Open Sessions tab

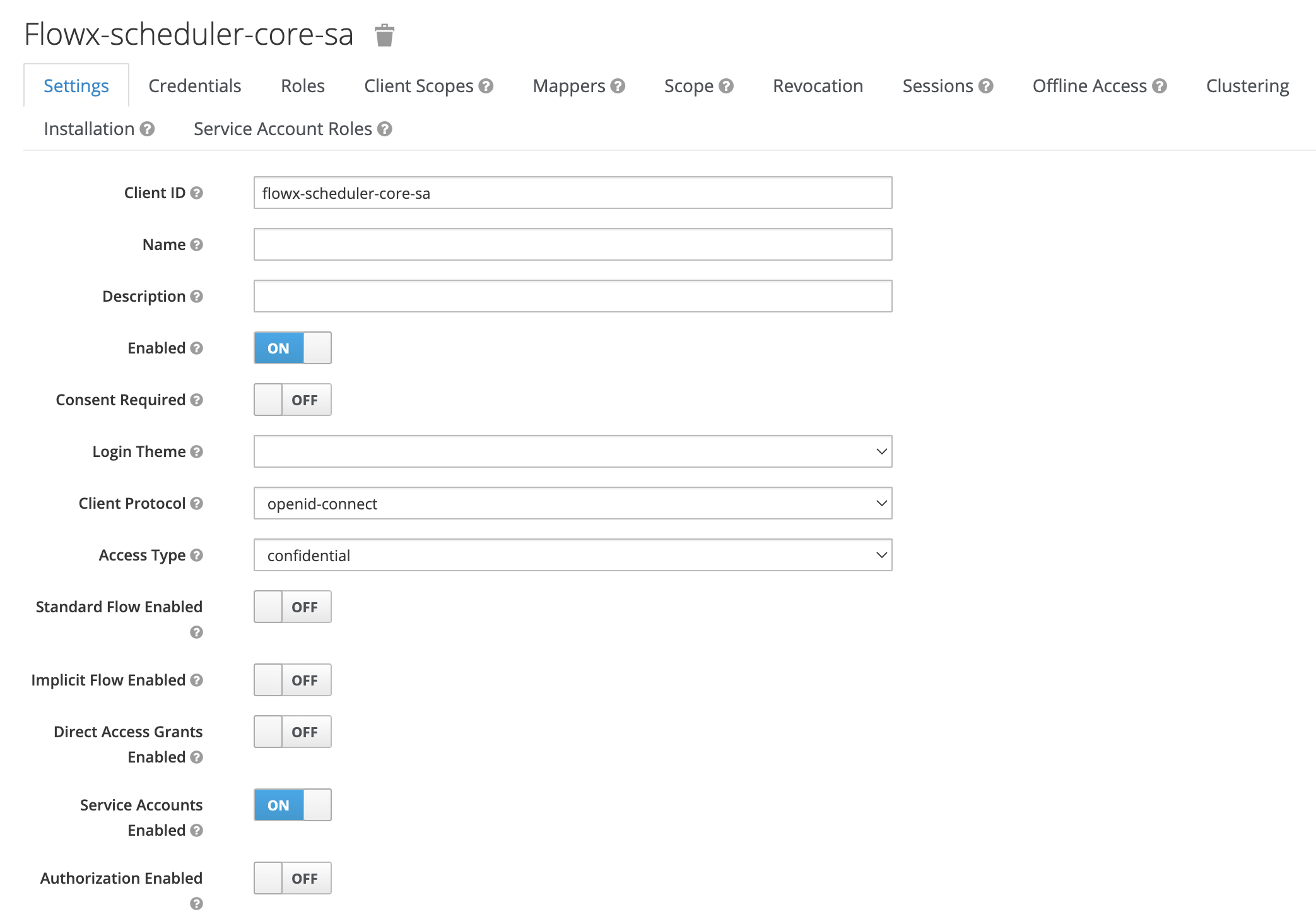click(x=938, y=86)
